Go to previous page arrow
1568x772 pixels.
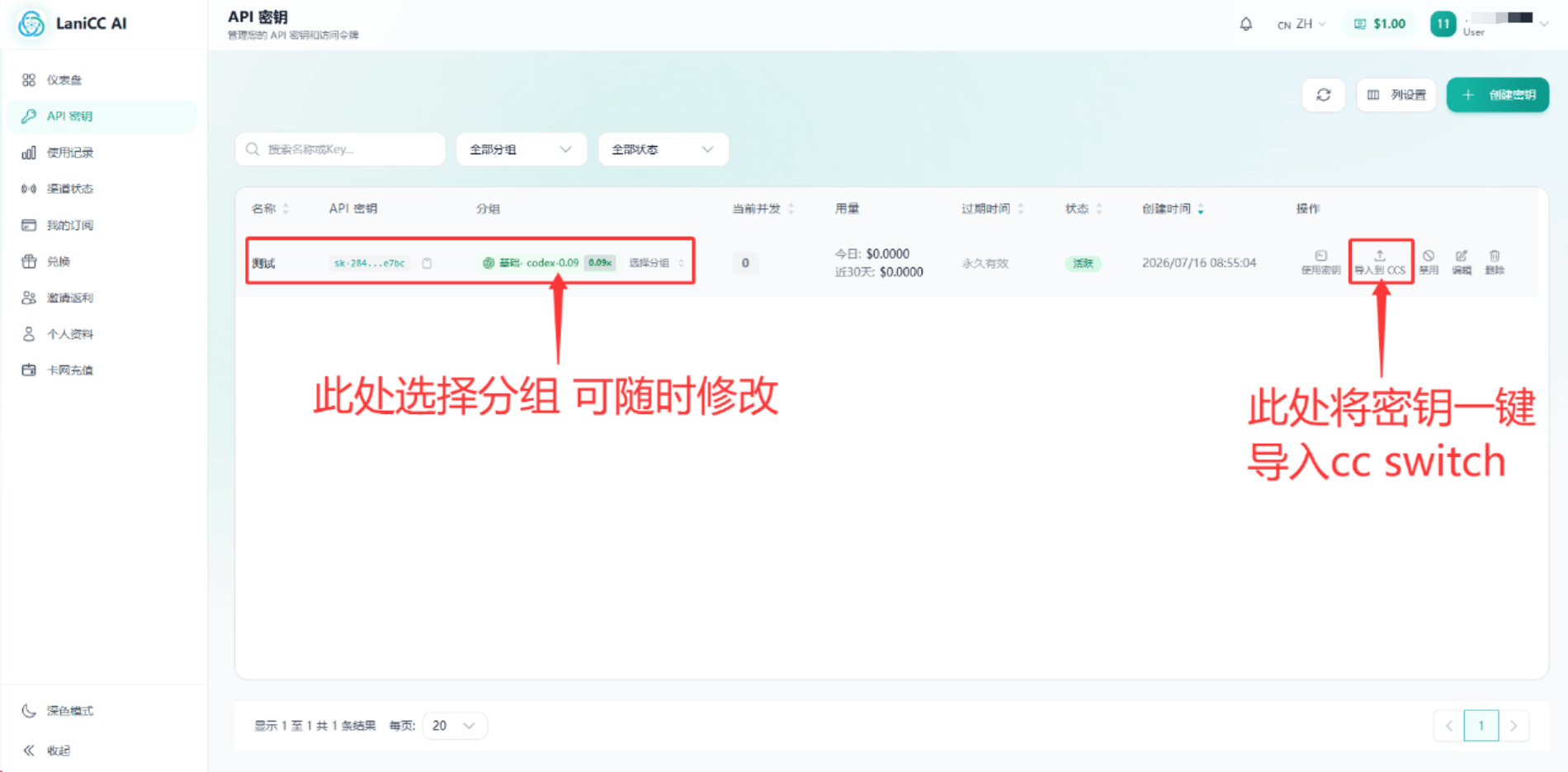[1449, 726]
